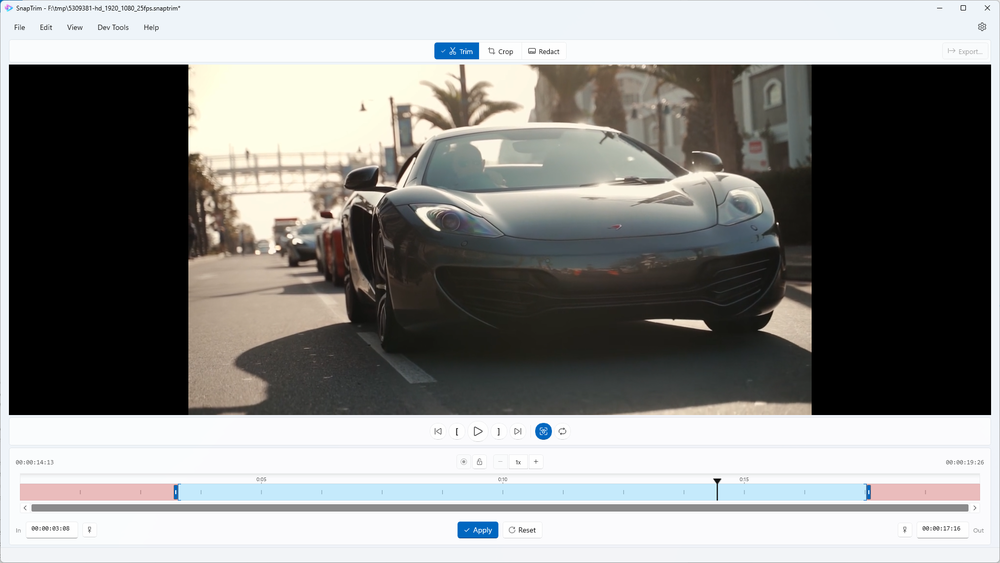Click the In timecode field 00:00:03:08
The image size is (1000, 563).
point(51,529)
